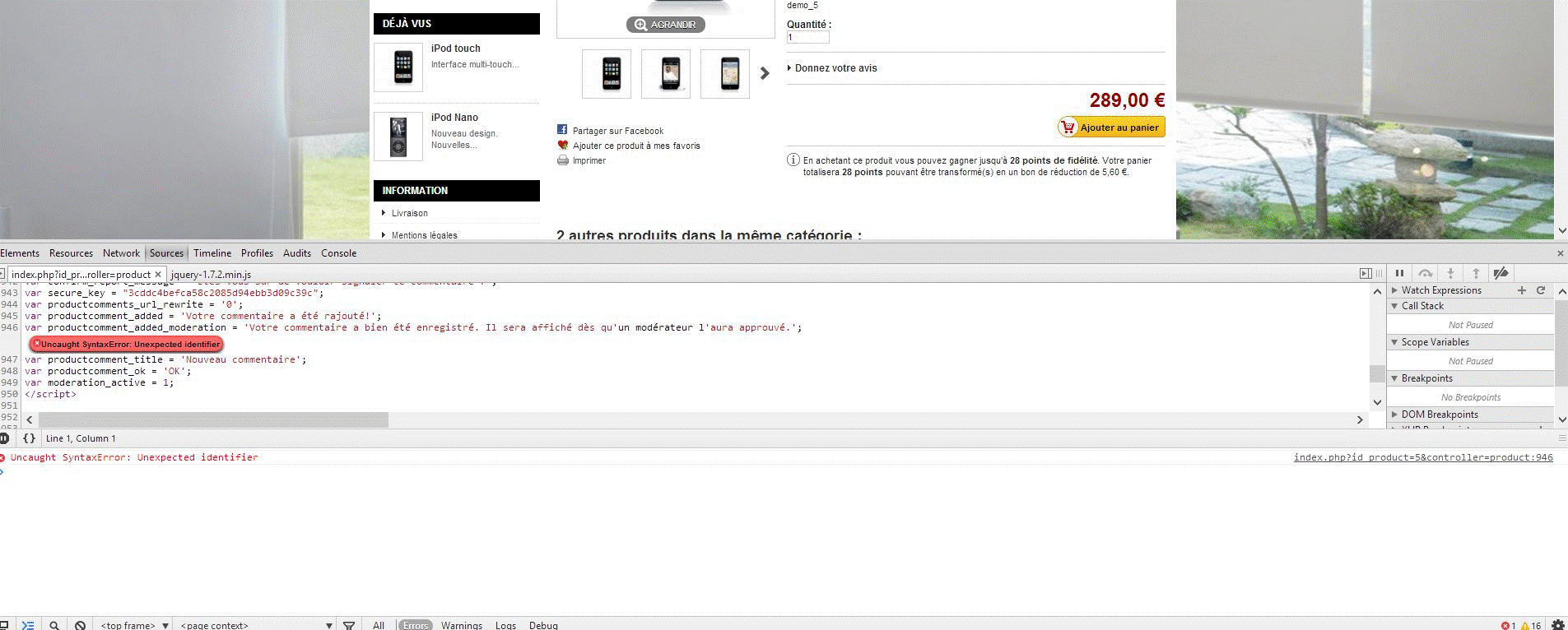The image size is (1568, 630).
Task: Open the Elements panel tab
Action: click(x=20, y=253)
